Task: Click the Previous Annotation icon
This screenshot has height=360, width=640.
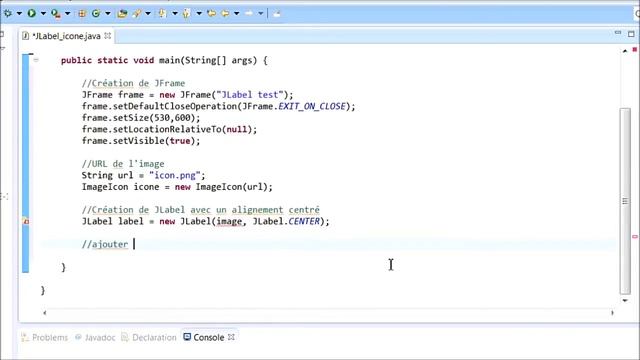Action: coord(187,13)
